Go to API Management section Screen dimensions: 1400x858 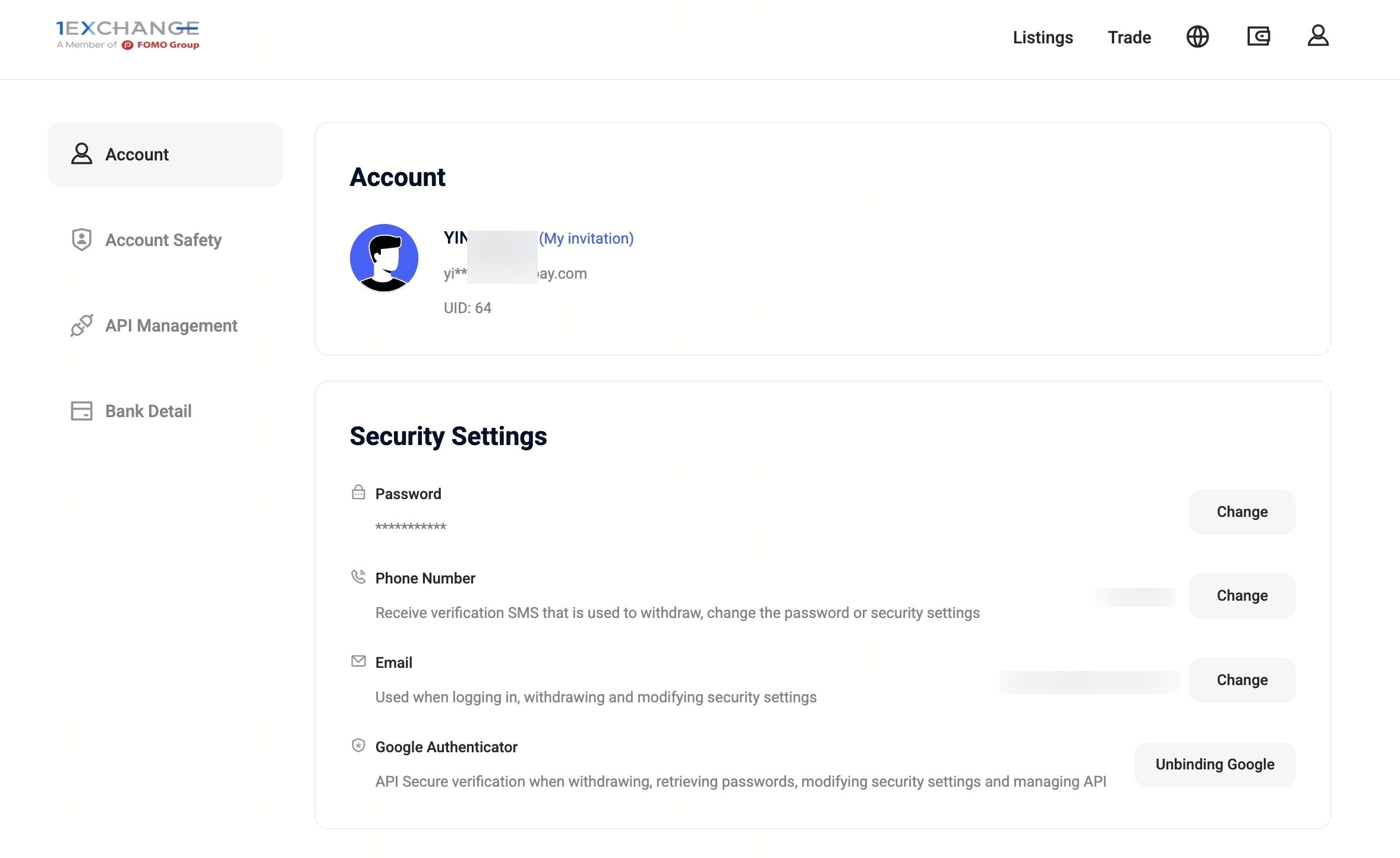[x=171, y=326]
